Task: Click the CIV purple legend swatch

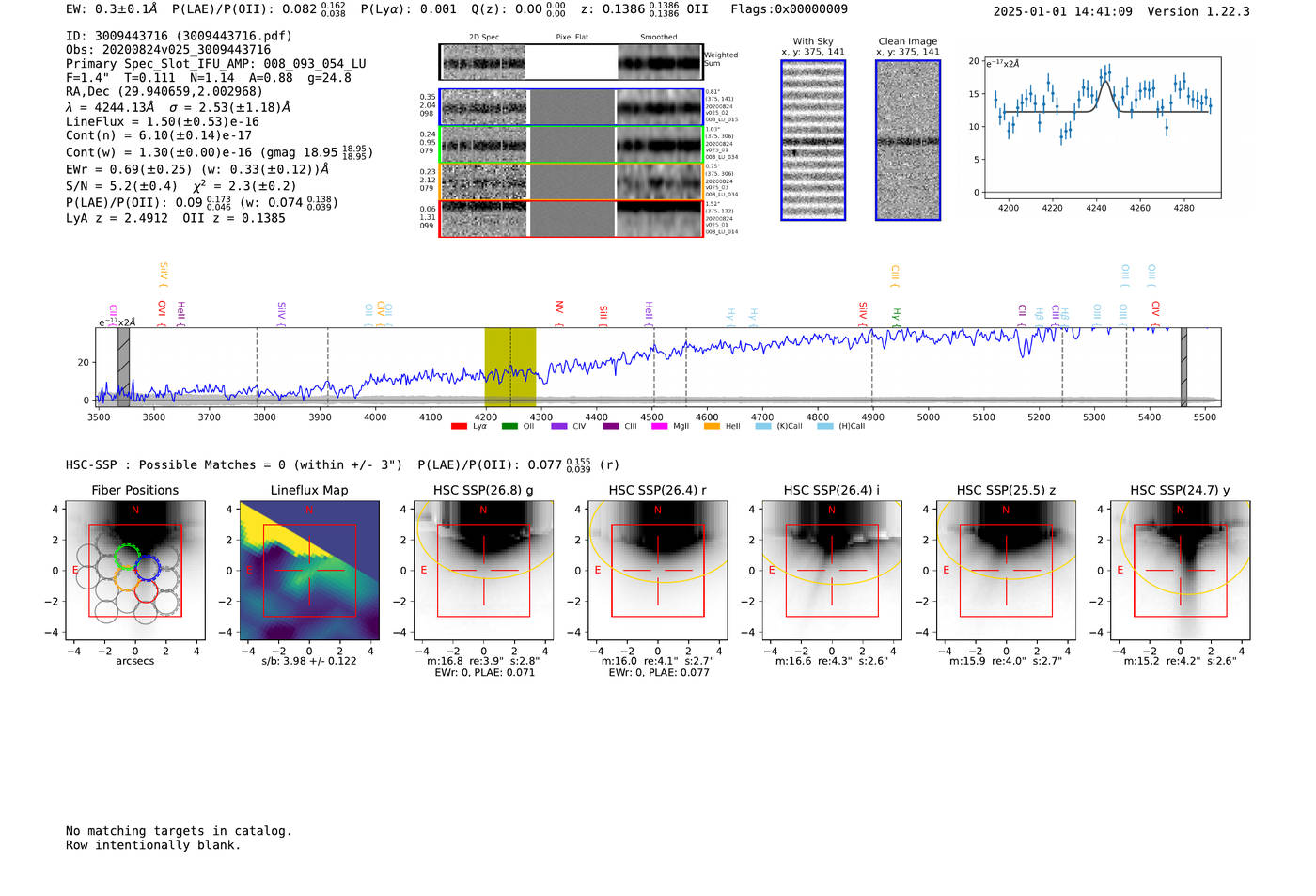Action: coord(559,427)
